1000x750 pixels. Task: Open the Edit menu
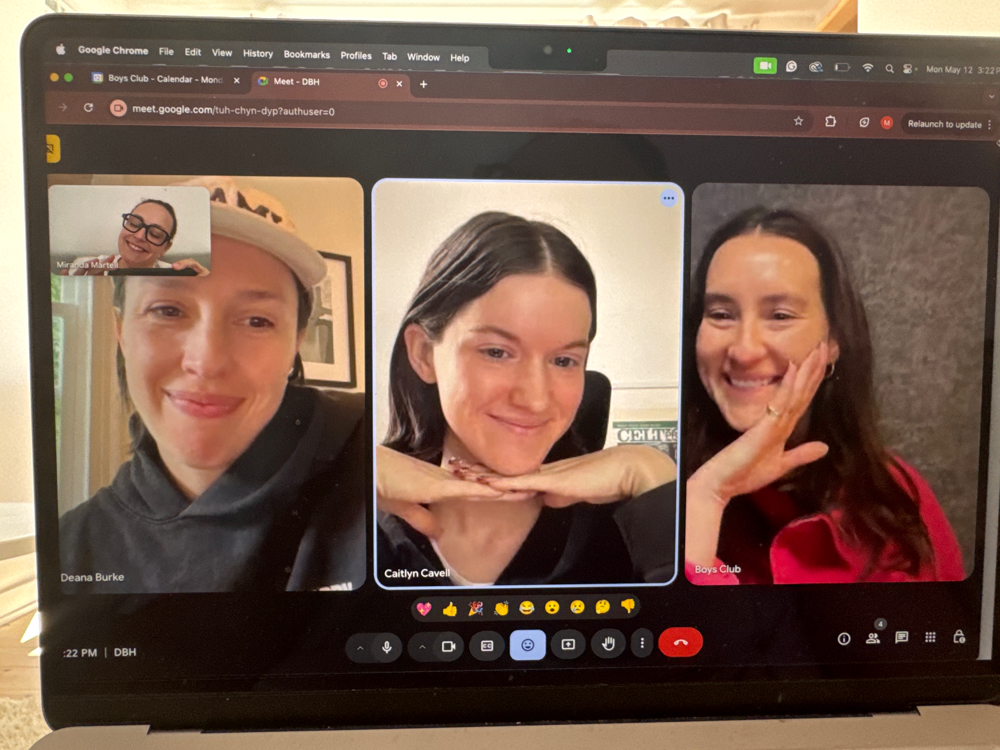coord(193,52)
